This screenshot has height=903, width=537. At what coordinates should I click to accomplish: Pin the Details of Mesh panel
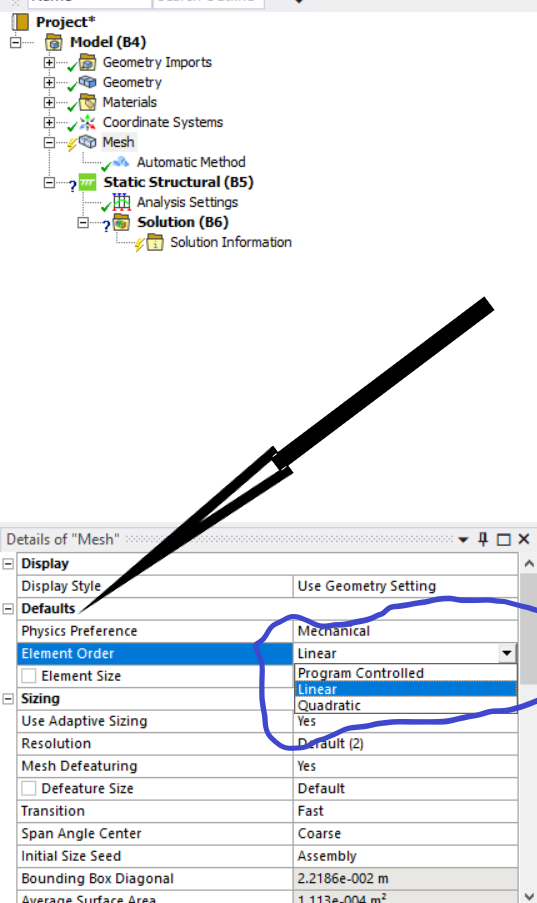tap(483, 539)
